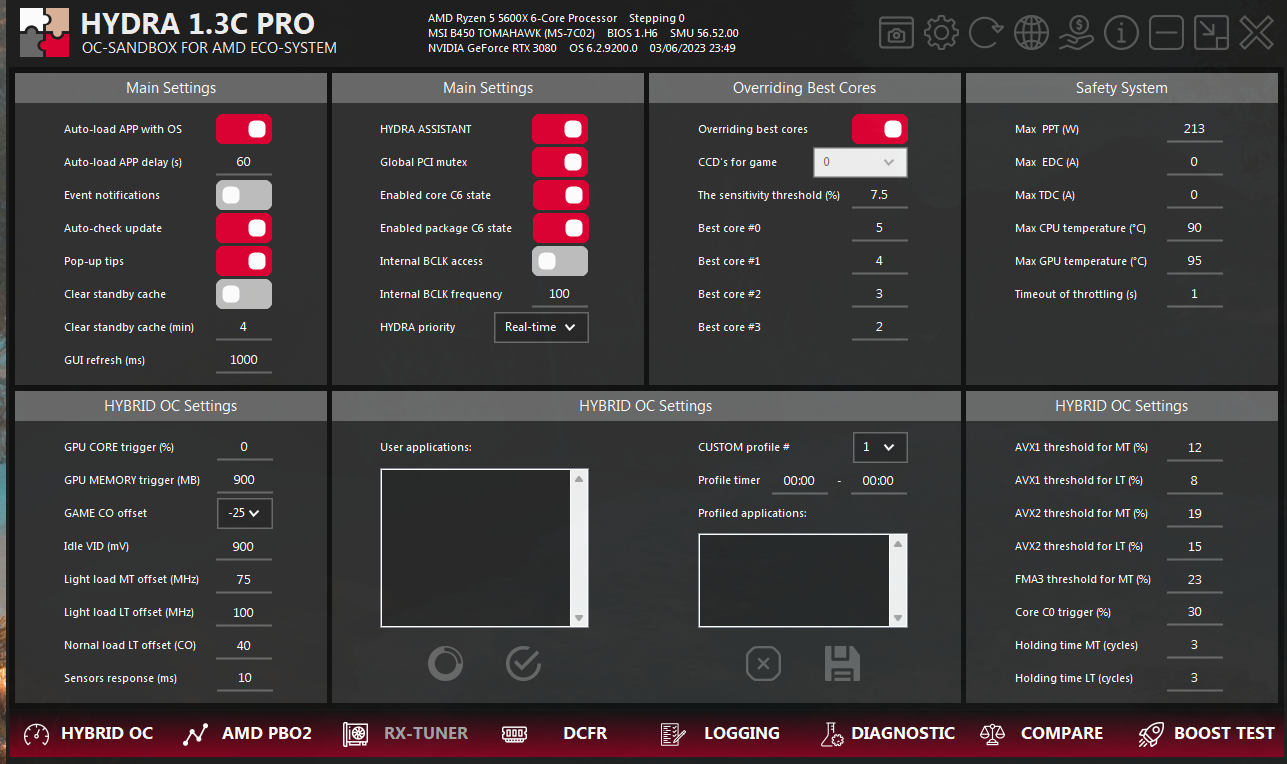Image resolution: width=1287 pixels, height=764 pixels.
Task: Click the Holding time LT (cycles) field
Action: (1194, 678)
